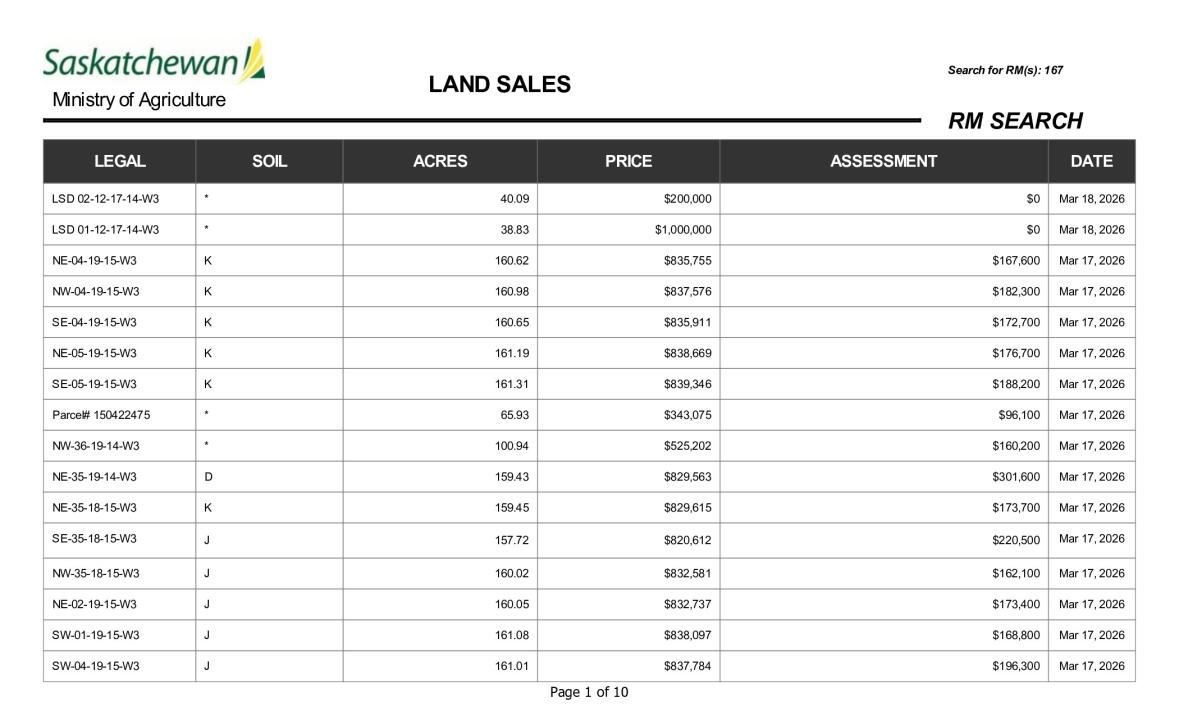The image size is (1179, 716).
Task: Select the Parcel# 150422475 row
Action: (x=589, y=415)
